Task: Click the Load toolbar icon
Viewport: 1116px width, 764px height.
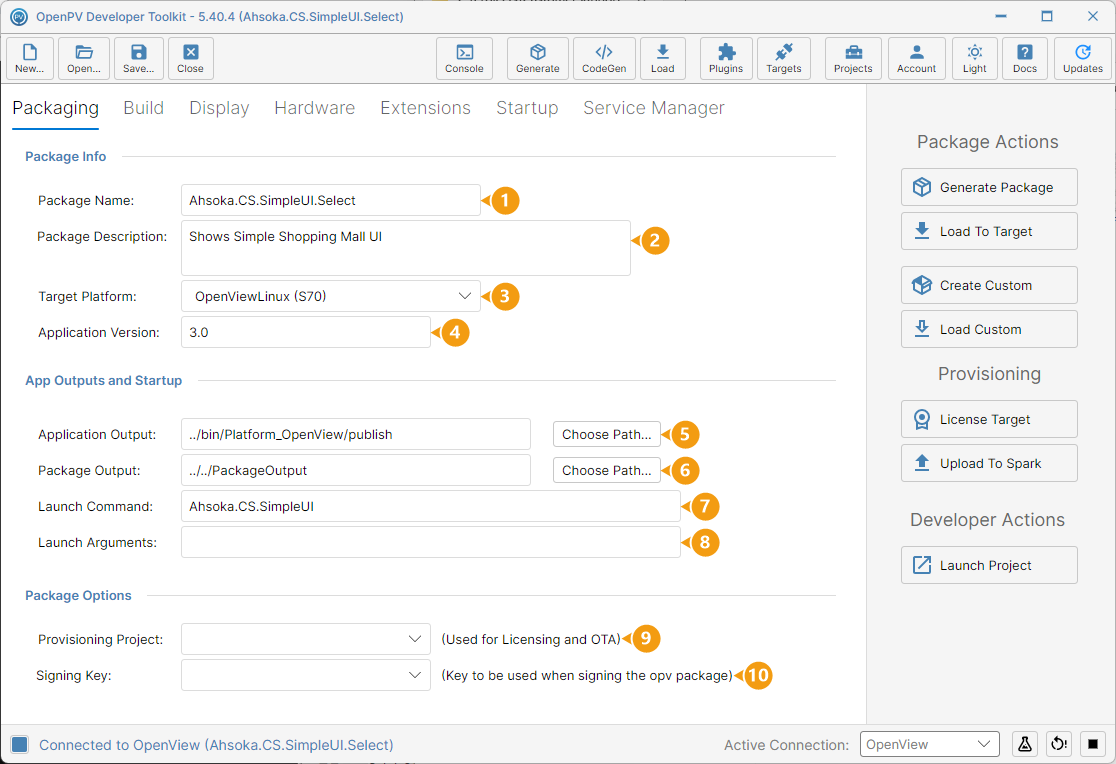Action: point(663,58)
